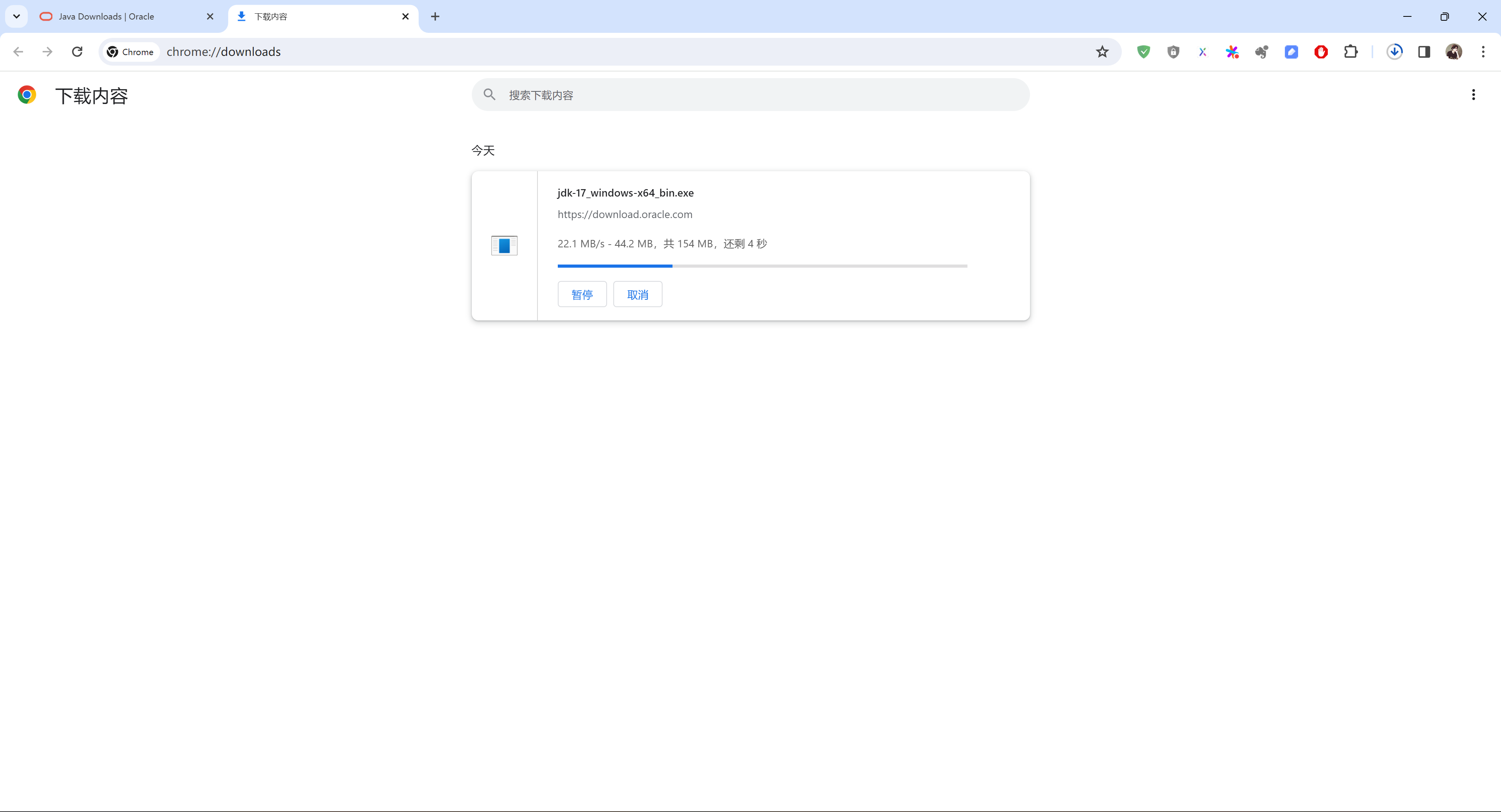Image resolution: width=1501 pixels, height=812 pixels.
Task: Close the 下载内容 tab
Action: tap(406, 16)
